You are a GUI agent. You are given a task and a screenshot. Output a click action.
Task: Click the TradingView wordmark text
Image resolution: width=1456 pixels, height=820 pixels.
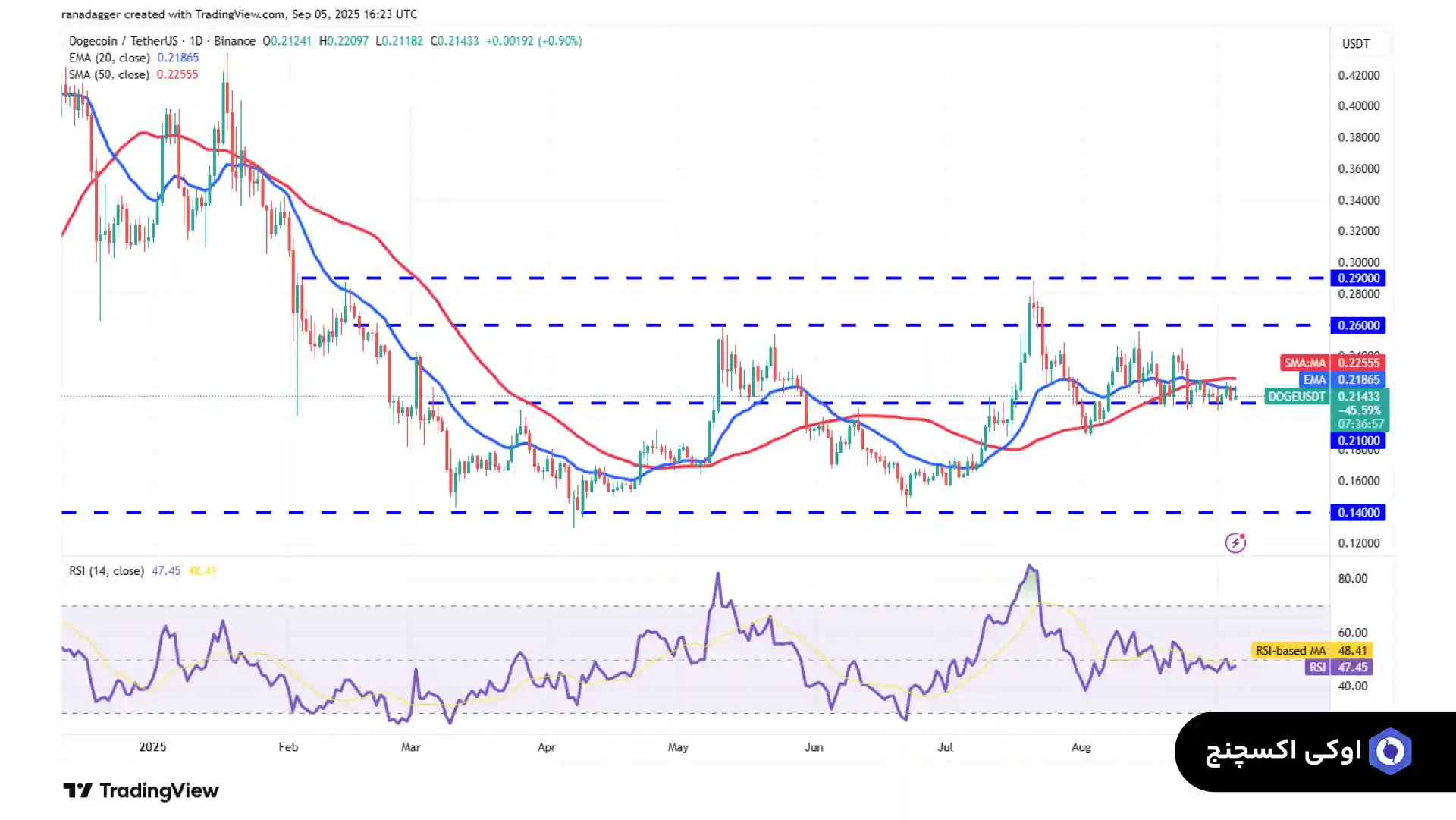(x=158, y=790)
